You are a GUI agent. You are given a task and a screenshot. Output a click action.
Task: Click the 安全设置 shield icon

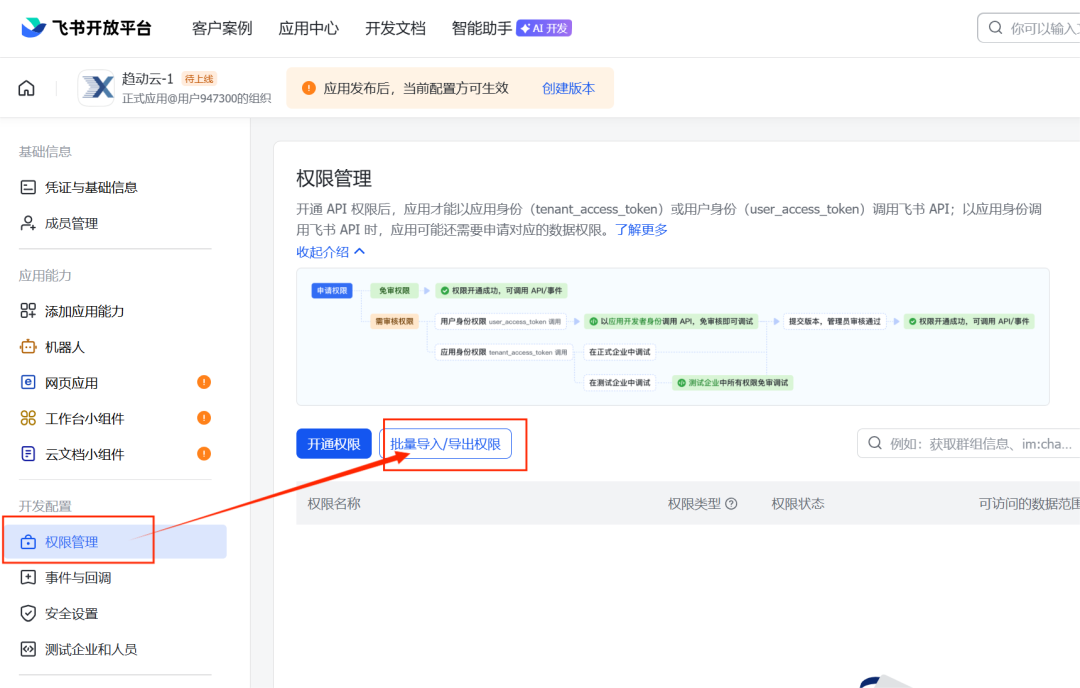pos(28,613)
